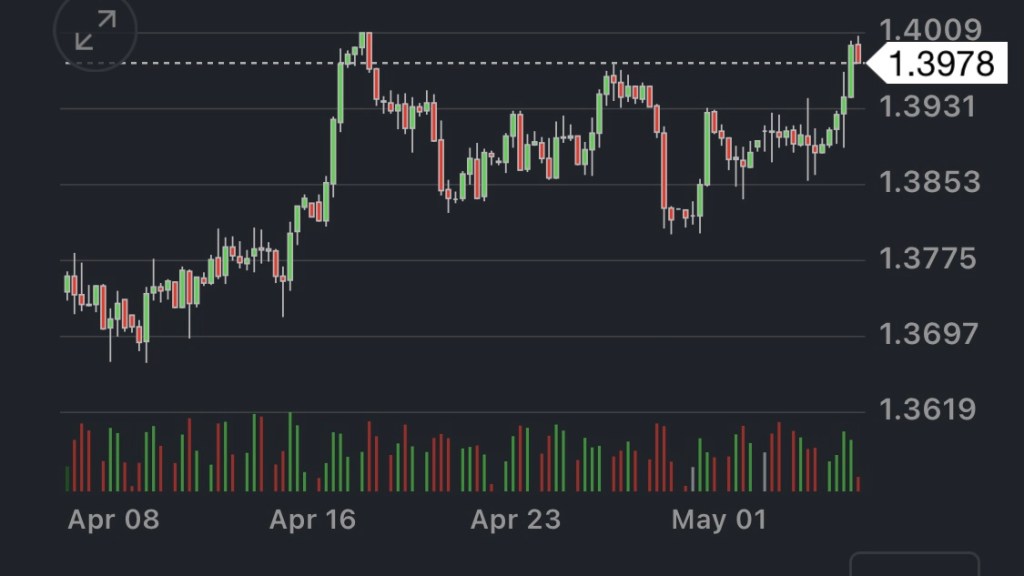Click the first gray volume bar near May 01
The height and width of the screenshot is (576, 1024).
(x=692, y=479)
